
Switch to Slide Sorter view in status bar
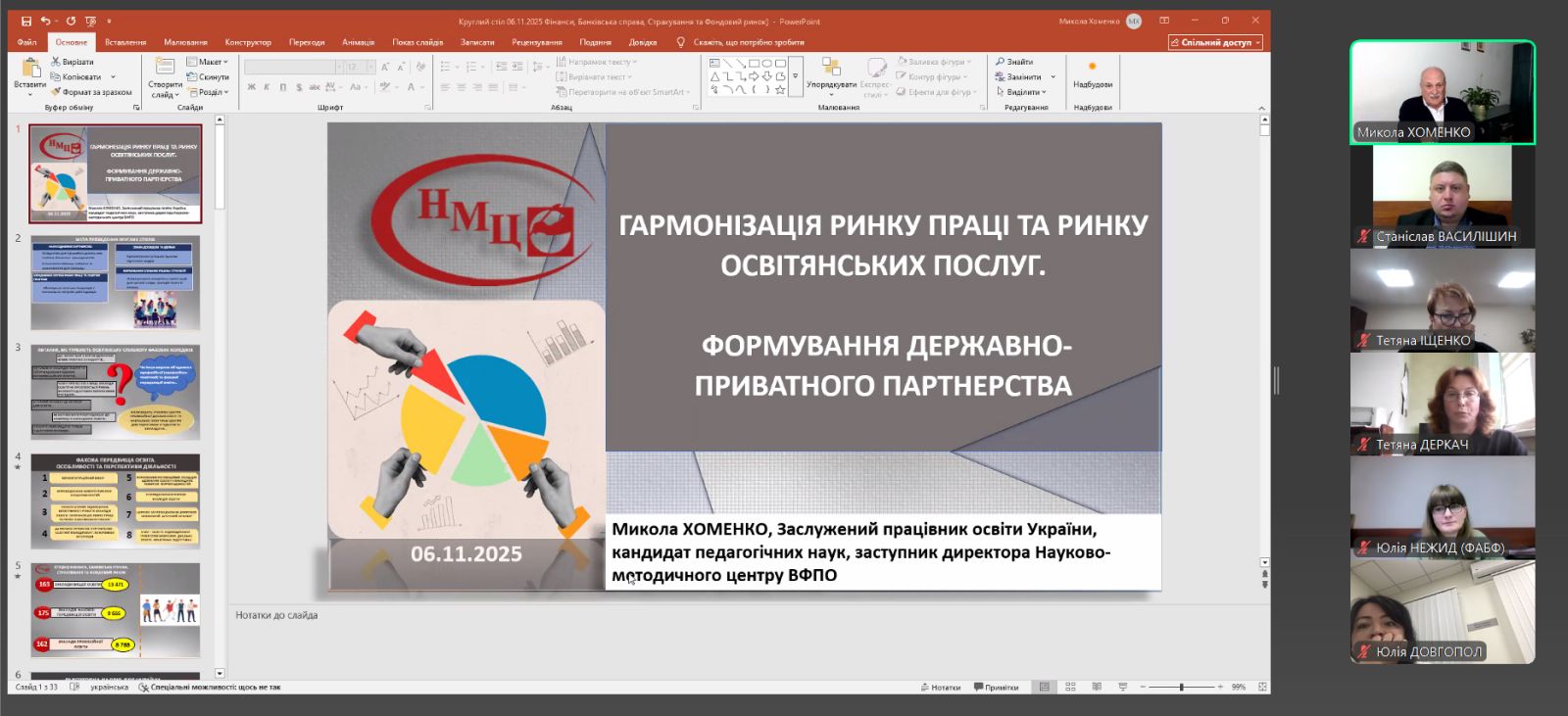[x=1070, y=687]
